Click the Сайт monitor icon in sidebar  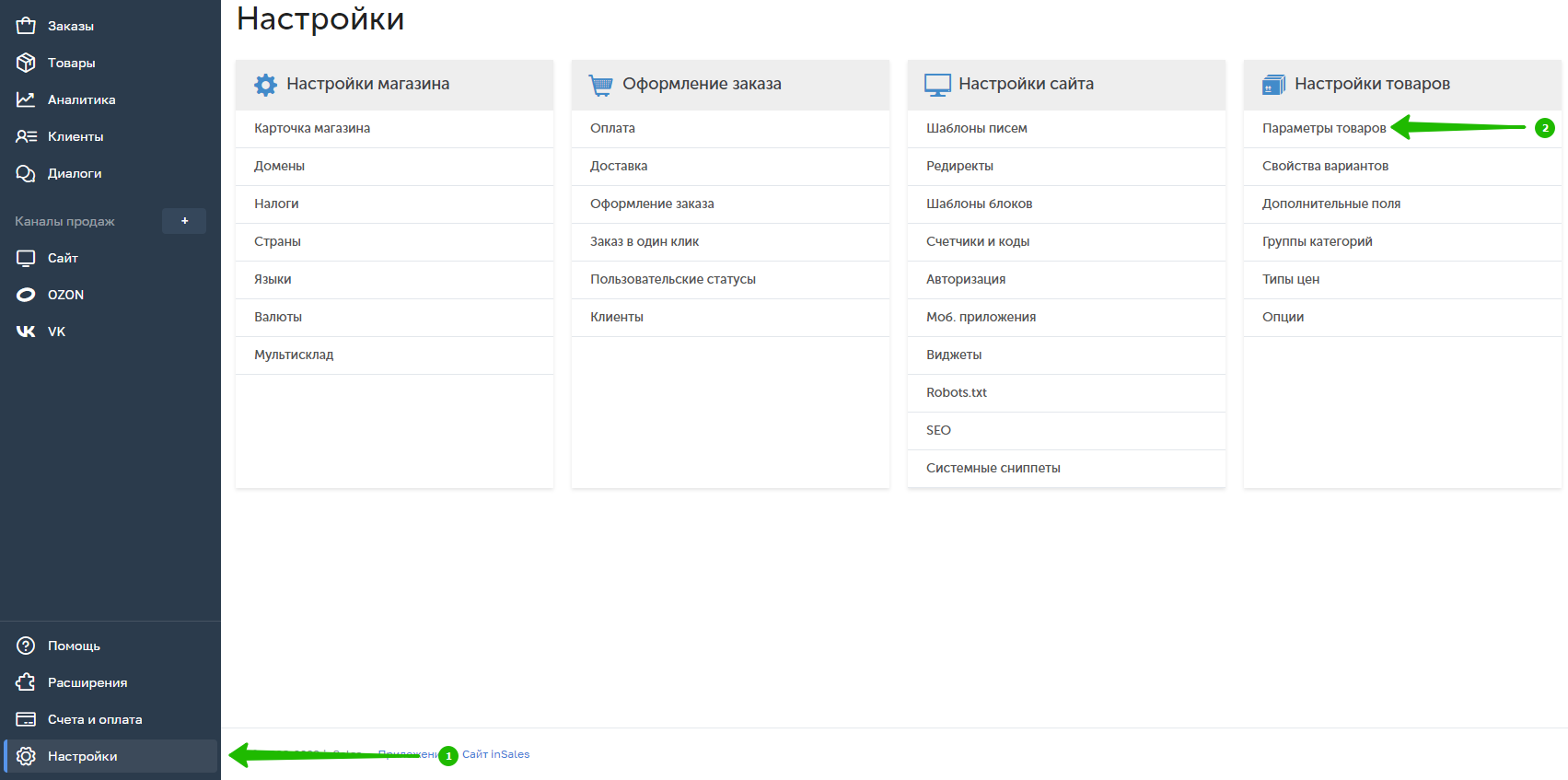[26, 258]
